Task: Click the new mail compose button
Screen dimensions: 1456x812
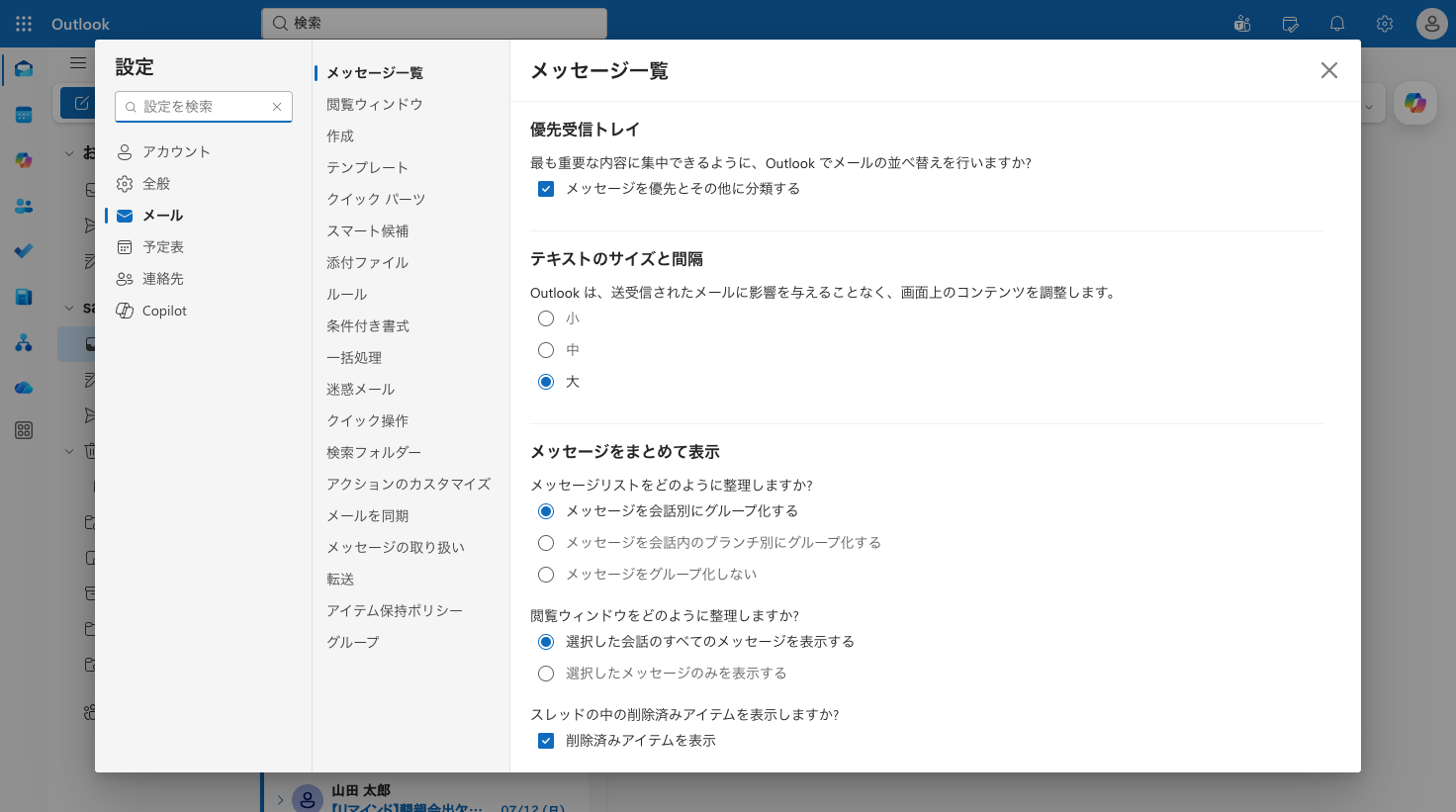Action: [80, 103]
